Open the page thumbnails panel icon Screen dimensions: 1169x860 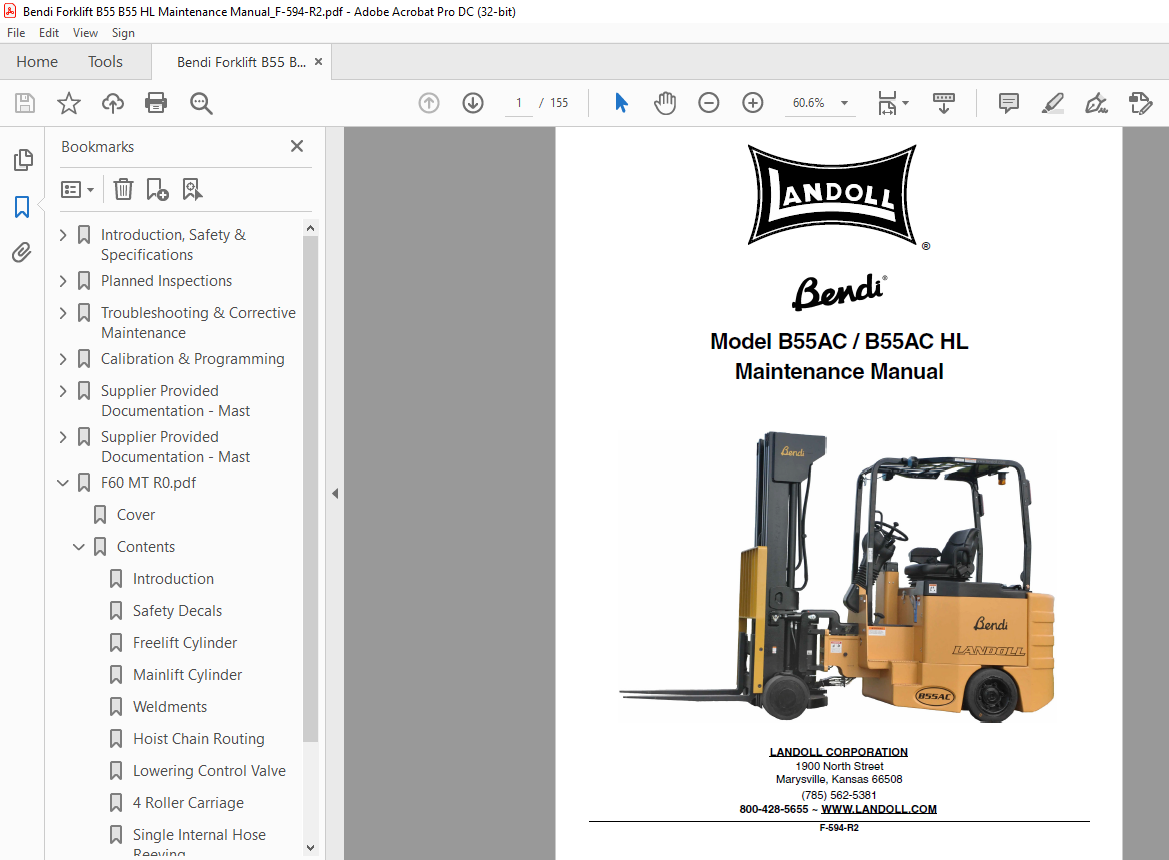point(22,159)
